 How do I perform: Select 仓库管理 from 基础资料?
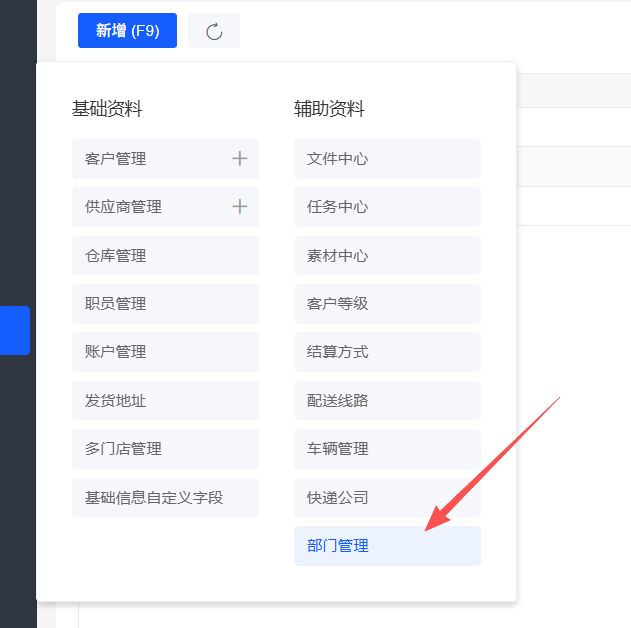[x=165, y=256]
